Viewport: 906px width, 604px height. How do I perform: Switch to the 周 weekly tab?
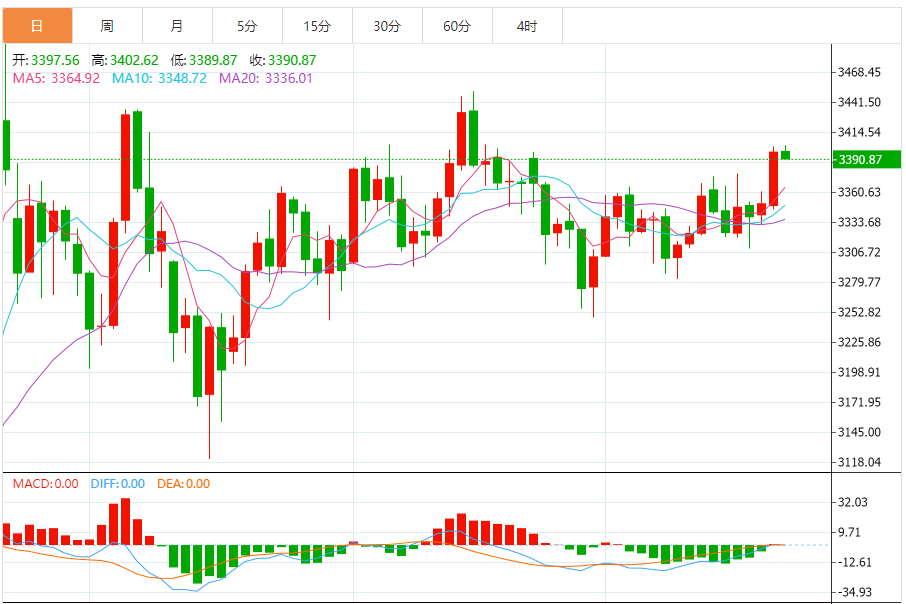coord(107,26)
